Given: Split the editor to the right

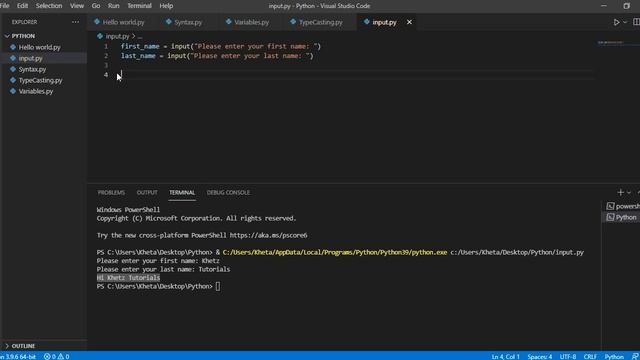Looking at the screenshot, I should click(636, 22).
